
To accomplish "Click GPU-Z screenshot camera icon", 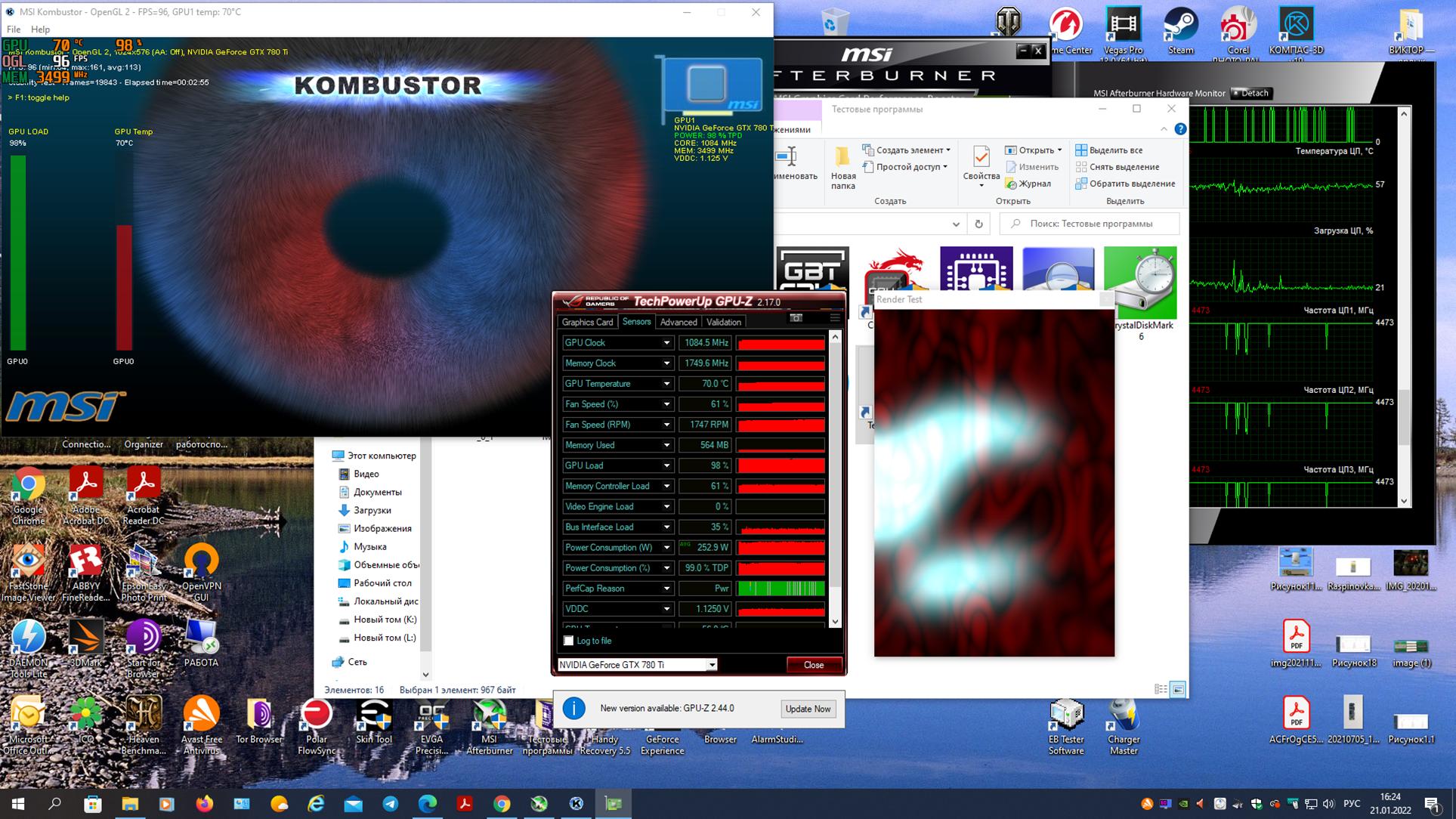I will click(x=796, y=318).
